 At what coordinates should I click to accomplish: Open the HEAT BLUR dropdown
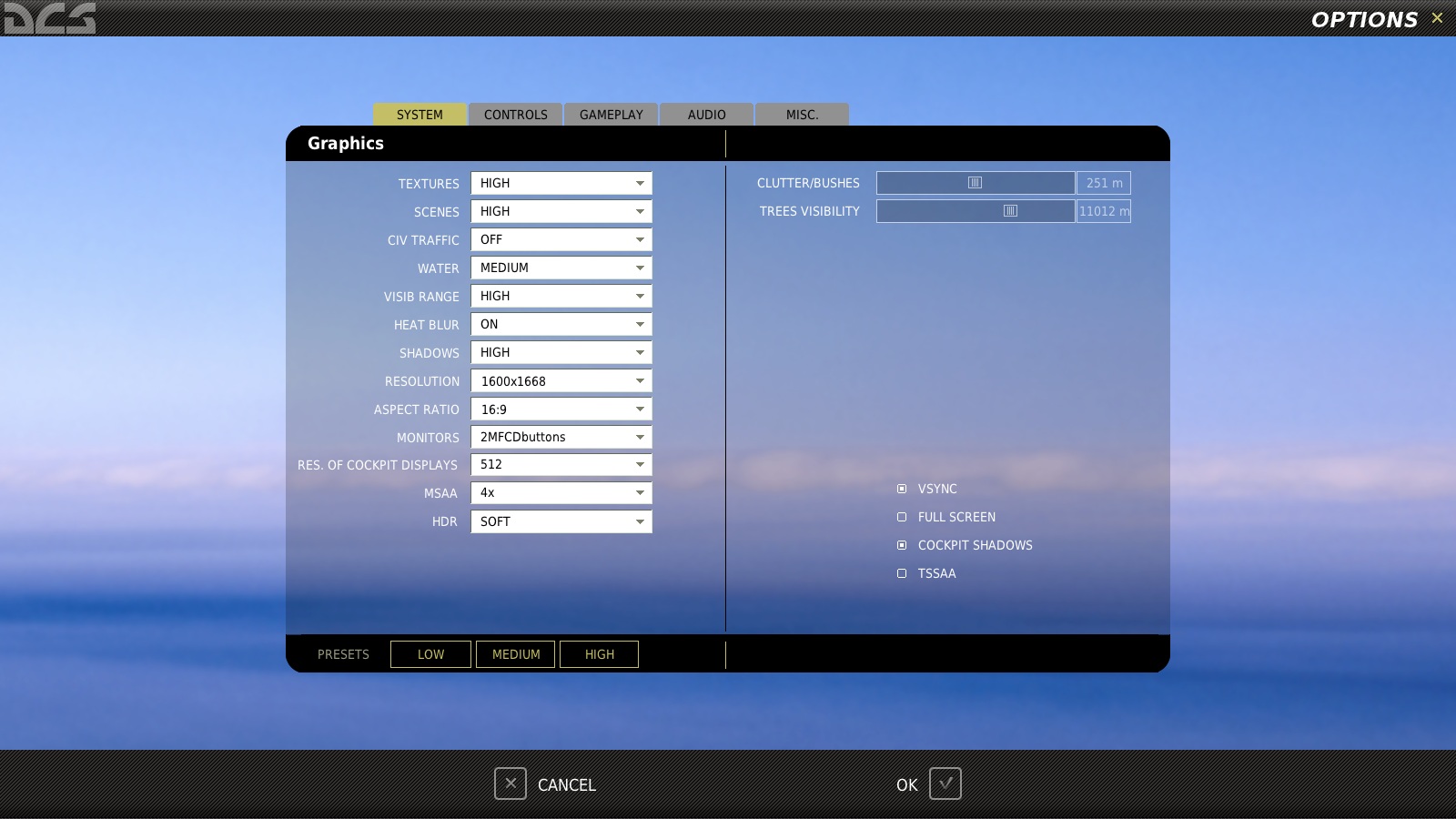(561, 324)
